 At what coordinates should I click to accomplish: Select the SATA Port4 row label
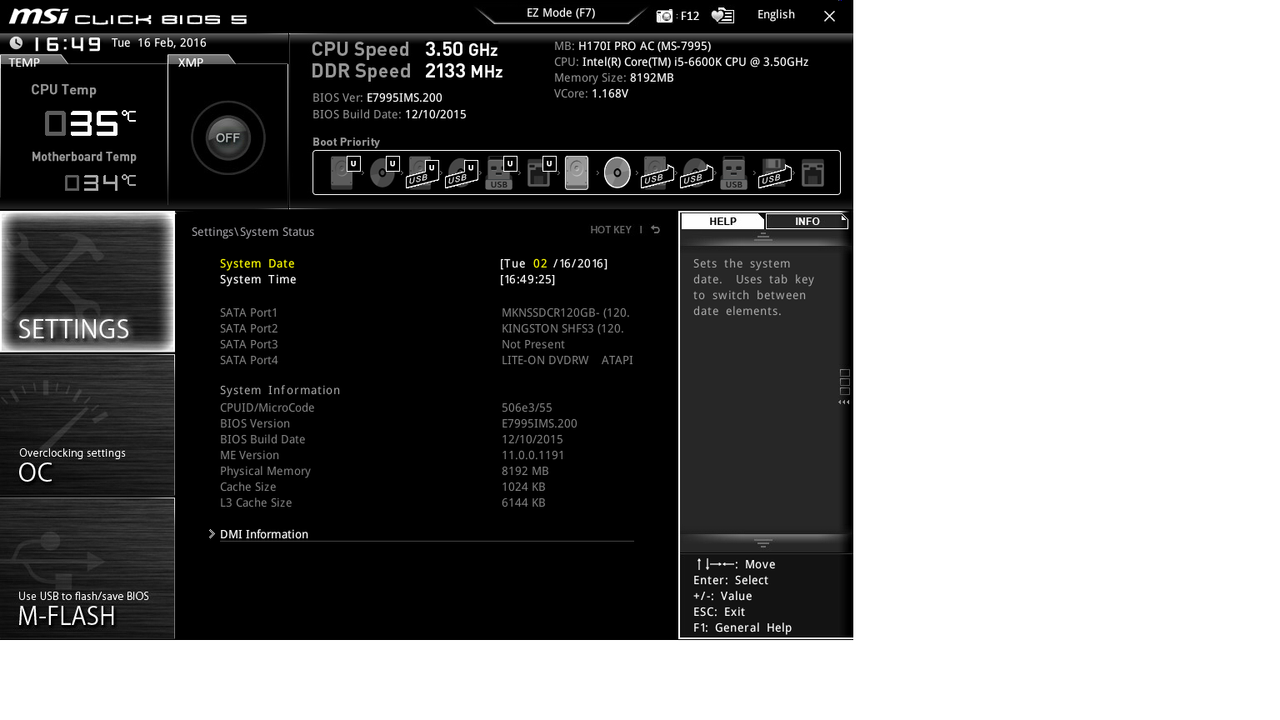pos(249,361)
